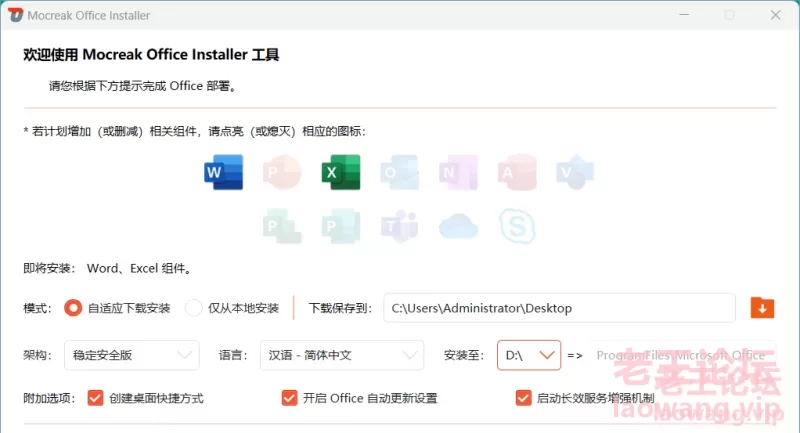Screen dimensions: 800x433
Task: Open the 架构 稳定安全版 dropdown
Action: point(132,355)
